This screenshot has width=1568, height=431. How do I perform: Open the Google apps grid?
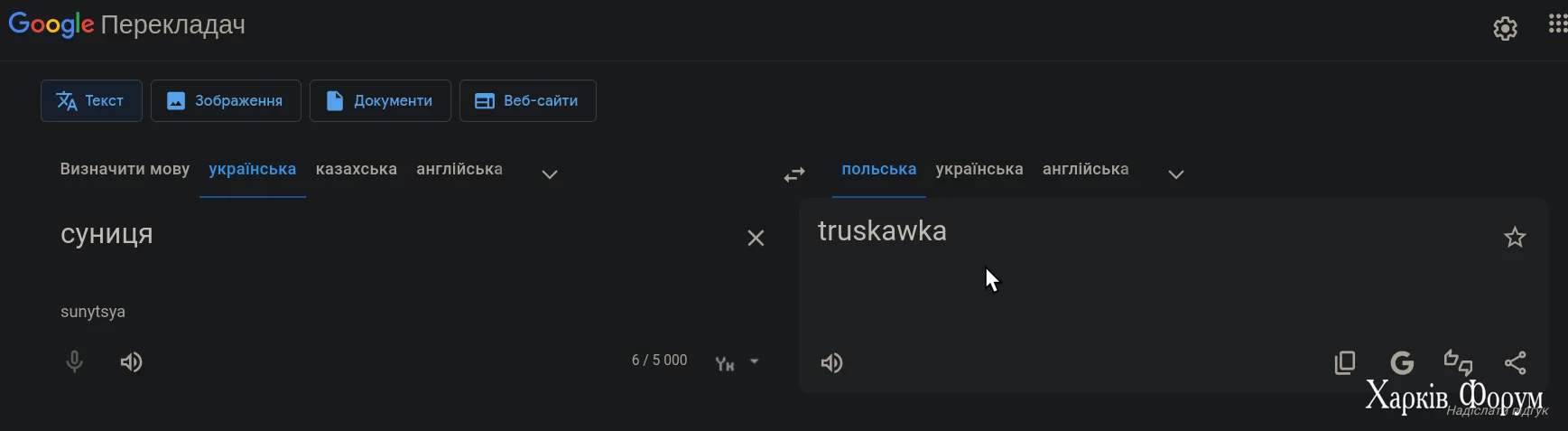point(1557,24)
